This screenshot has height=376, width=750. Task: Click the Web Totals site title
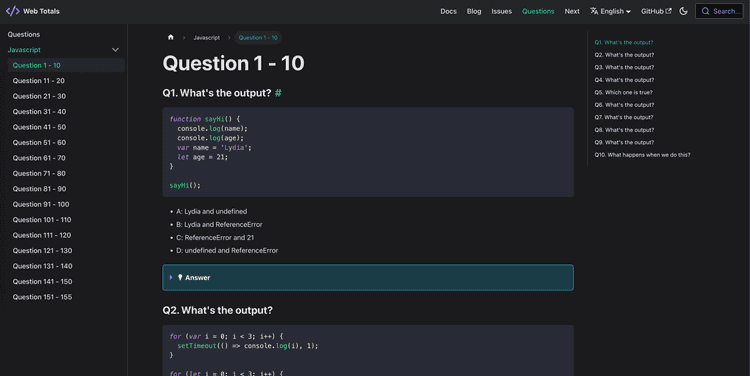tap(41, 11)
